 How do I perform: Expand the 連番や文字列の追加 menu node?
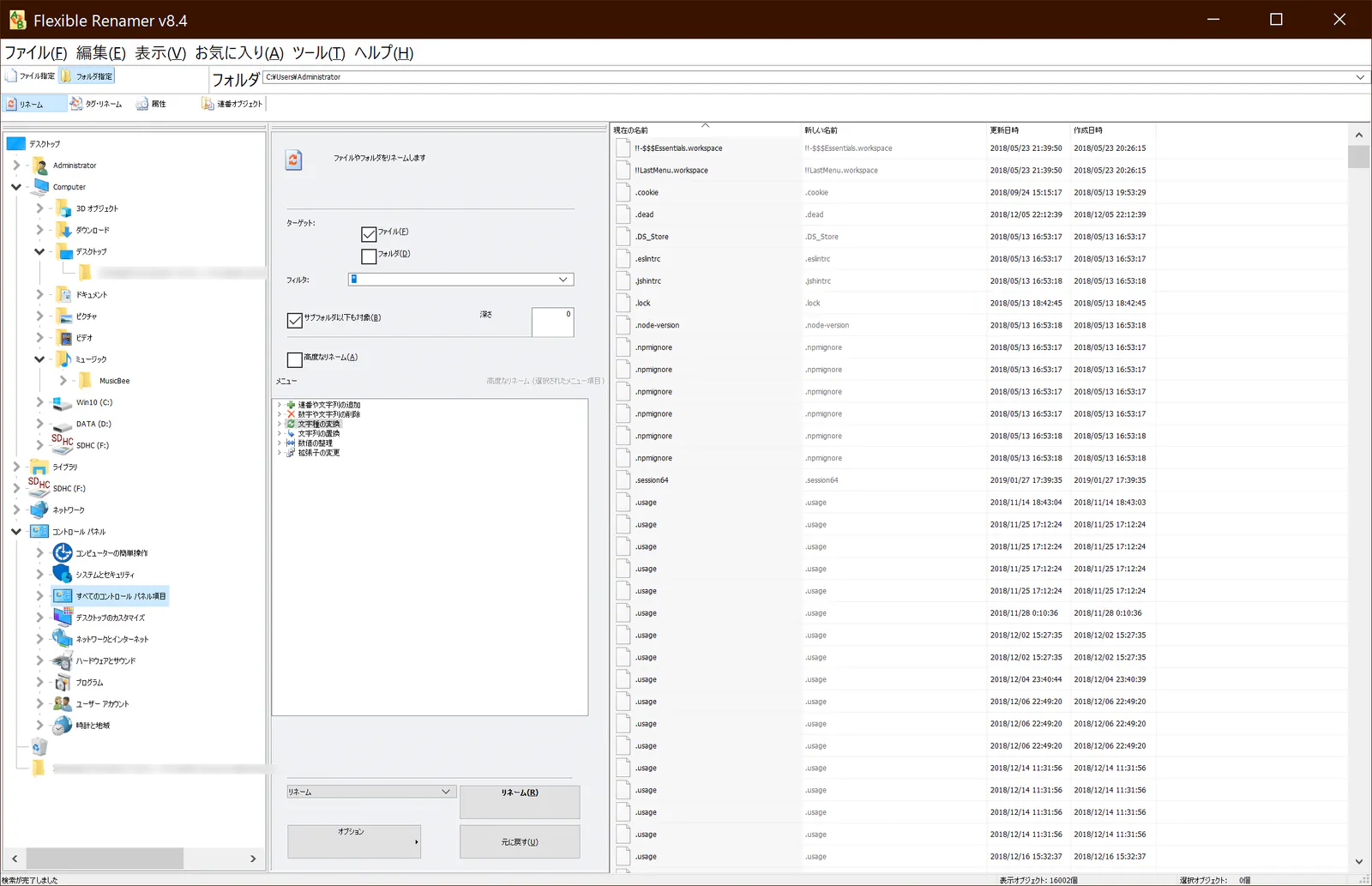[280, 405]
